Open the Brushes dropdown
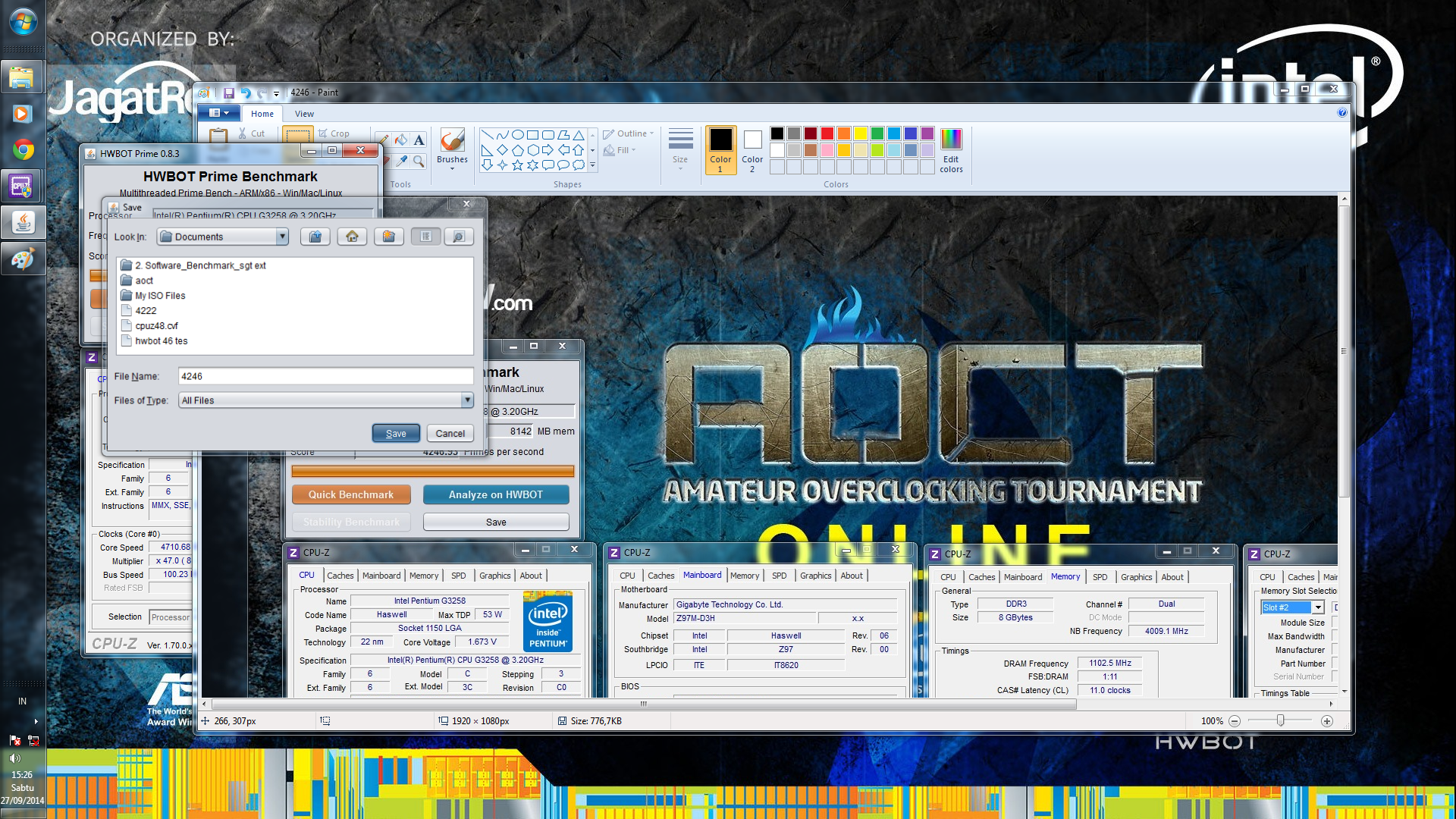The height and width of the screenshot is (819, 1456). pyautogui.click(x=452, y=170)
